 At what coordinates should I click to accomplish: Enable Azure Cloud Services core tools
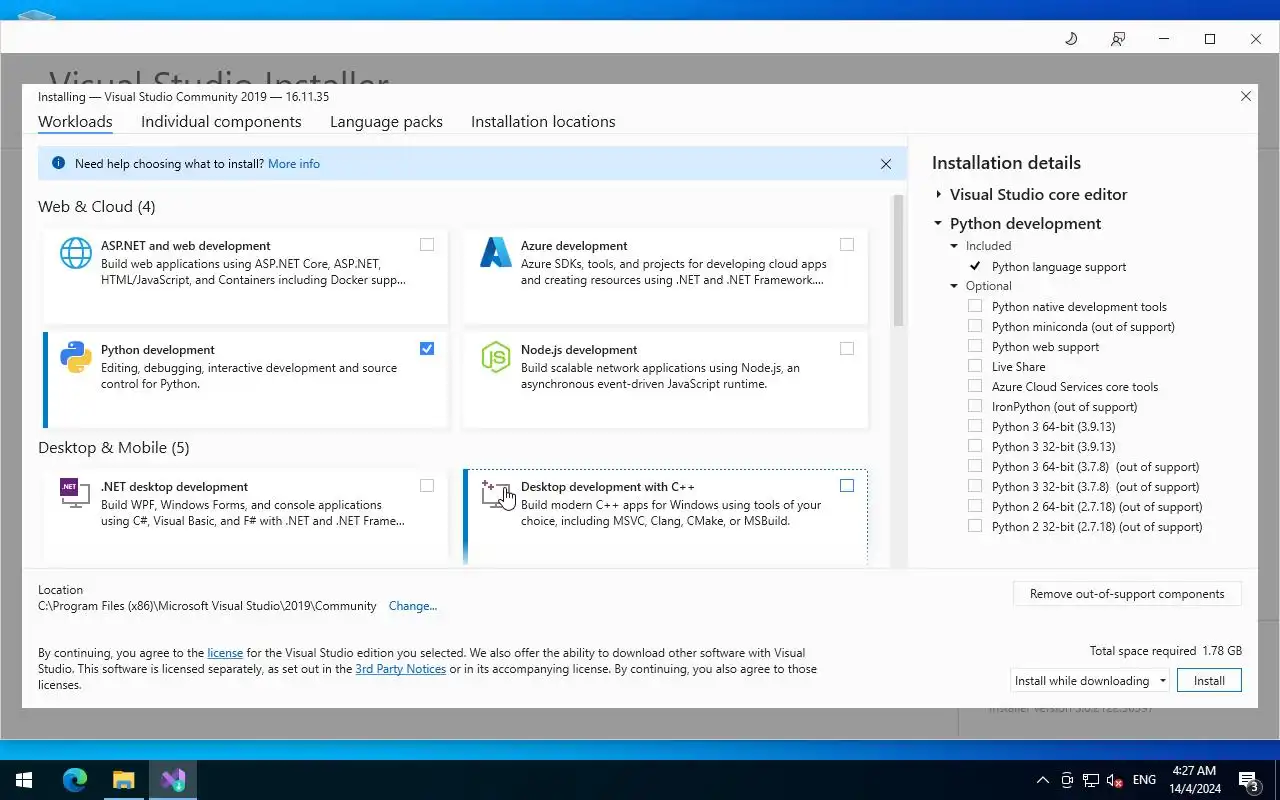point(975,386)
